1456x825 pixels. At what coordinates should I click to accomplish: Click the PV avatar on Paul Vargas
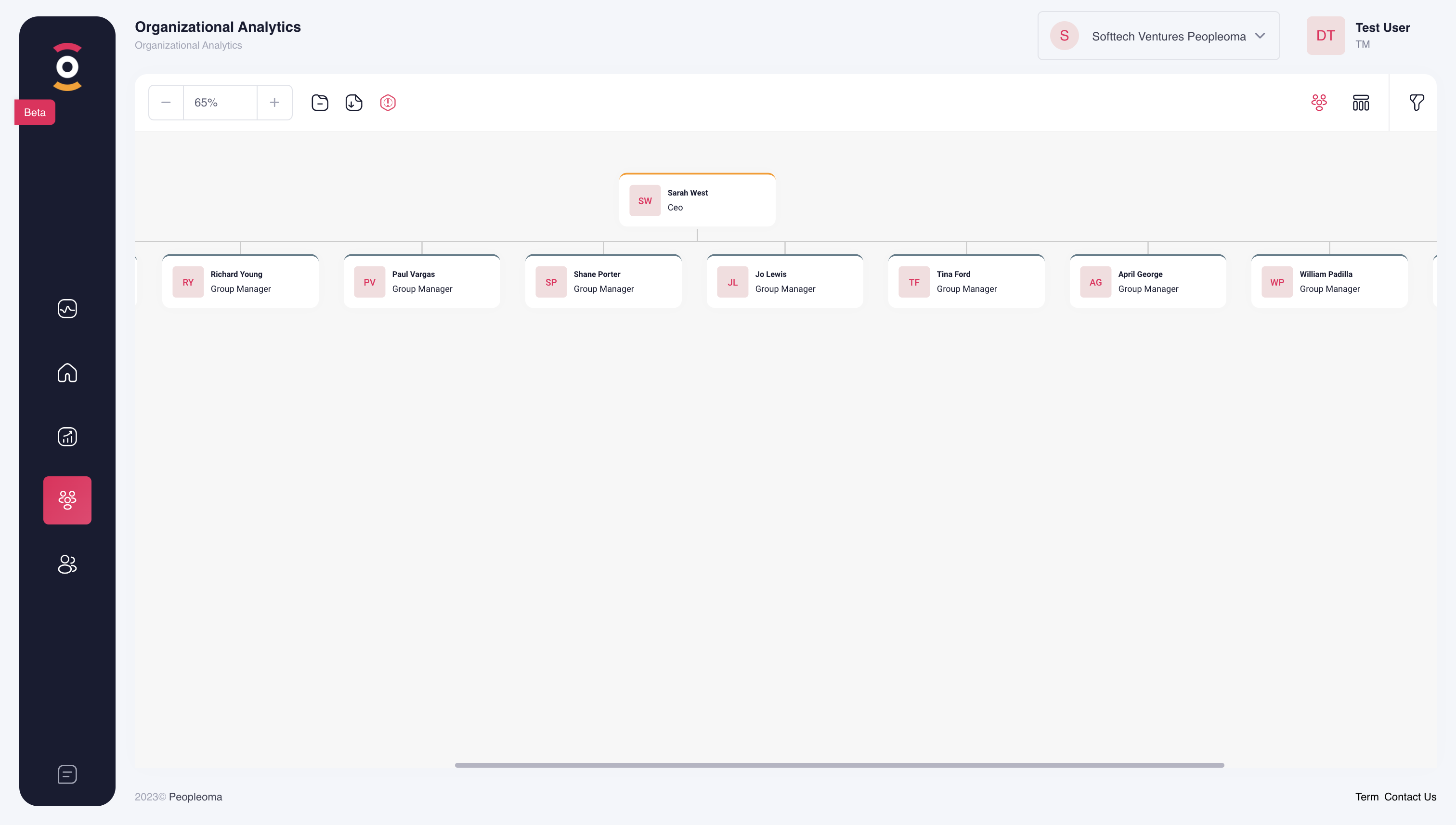point(370,282)
